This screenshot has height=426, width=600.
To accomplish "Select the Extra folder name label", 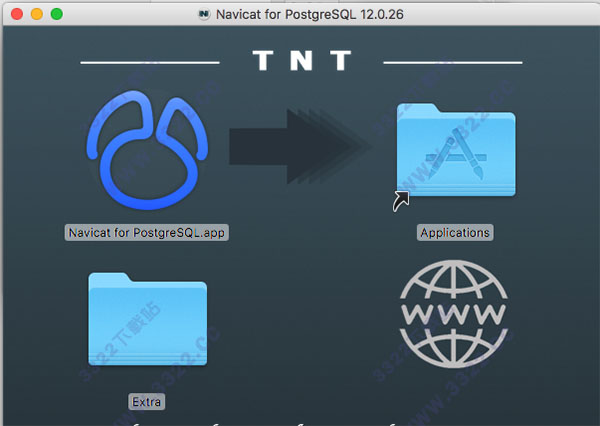I will 147,402.
